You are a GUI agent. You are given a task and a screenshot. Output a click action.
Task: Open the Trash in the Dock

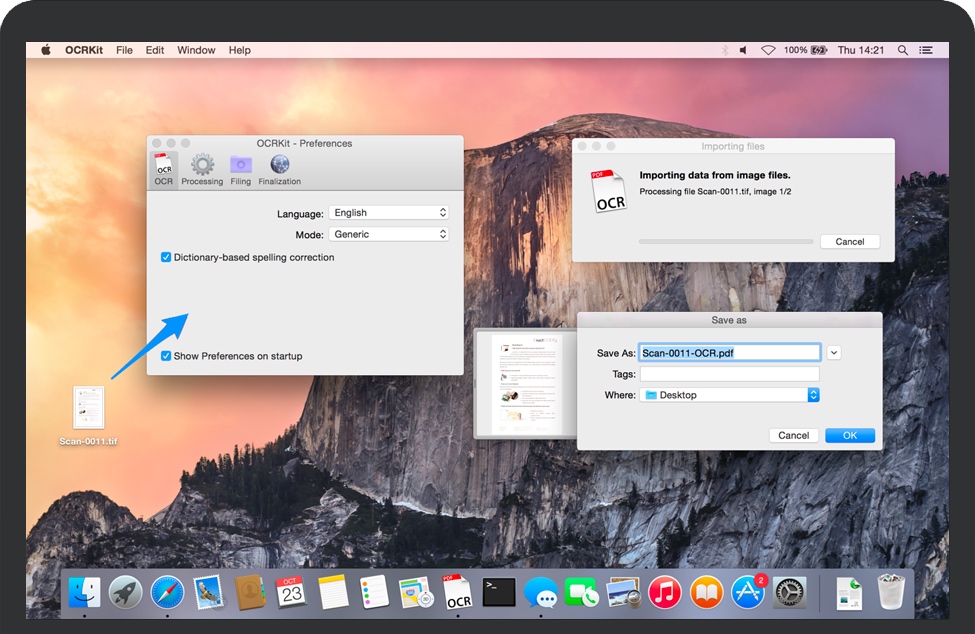892,592
